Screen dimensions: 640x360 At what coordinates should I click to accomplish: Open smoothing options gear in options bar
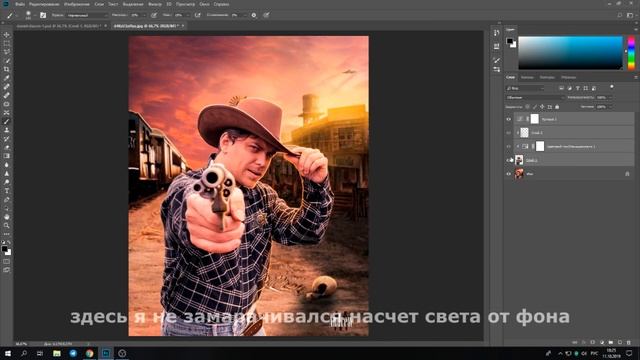pyautogui.click(x=254, y=15)
